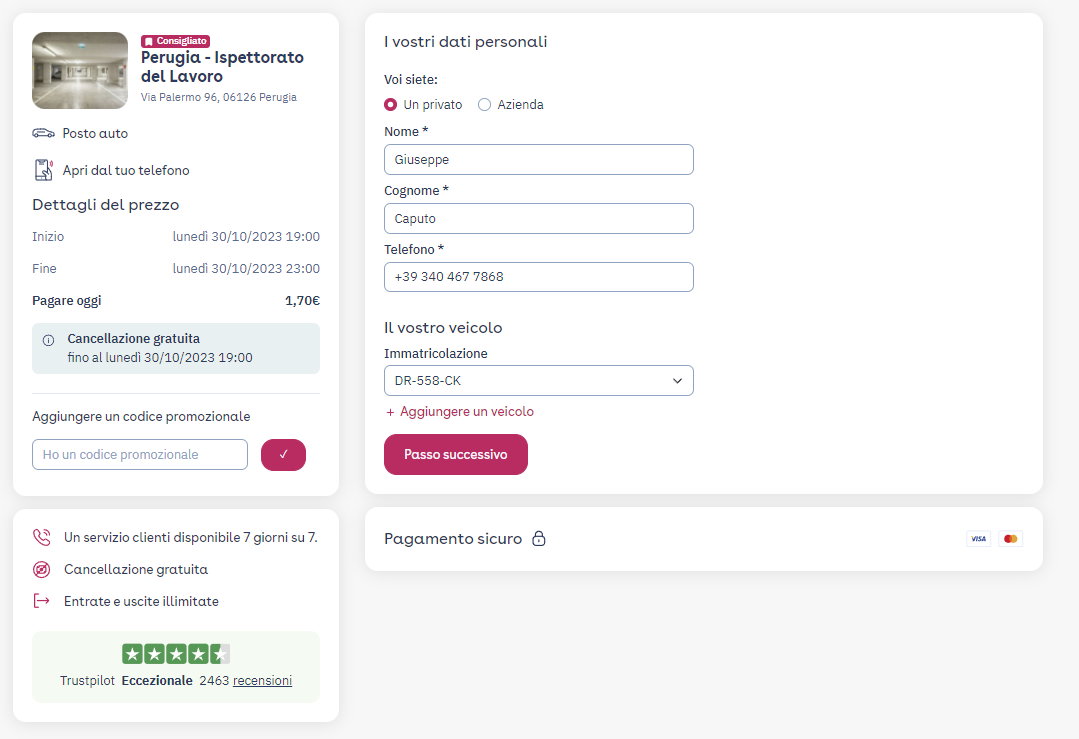Click the parking garage thumbnail image
Viewport: 1079px width, 739px height.
[x=80, y=70]
